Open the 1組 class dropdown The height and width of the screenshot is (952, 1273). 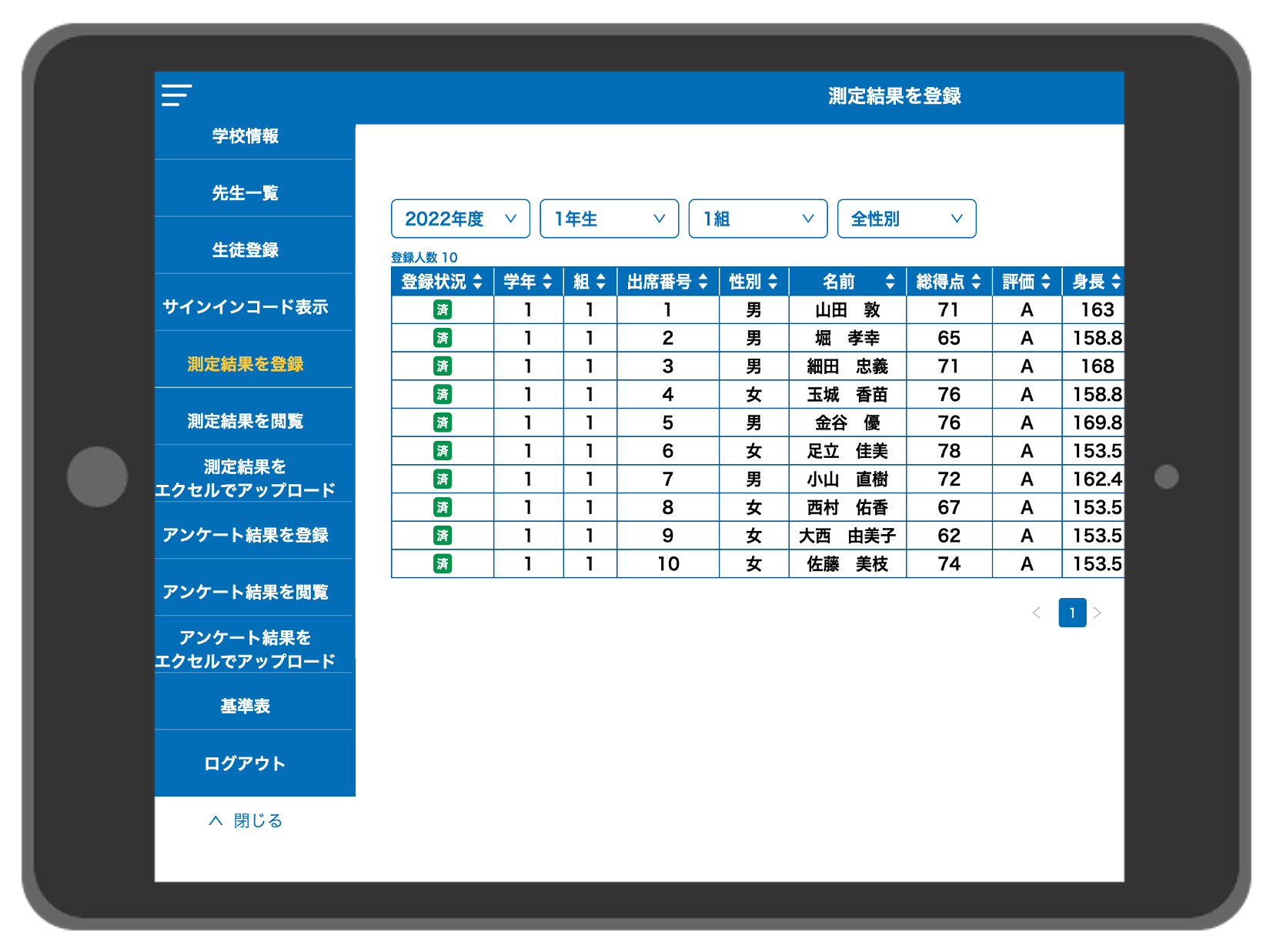click(758, 219)
